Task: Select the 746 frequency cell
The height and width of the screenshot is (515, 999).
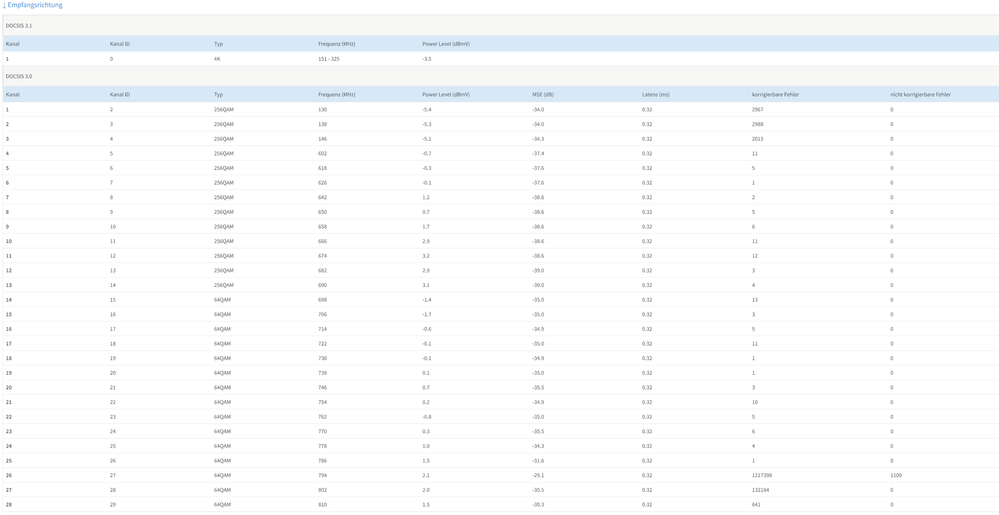Action: 322,388
